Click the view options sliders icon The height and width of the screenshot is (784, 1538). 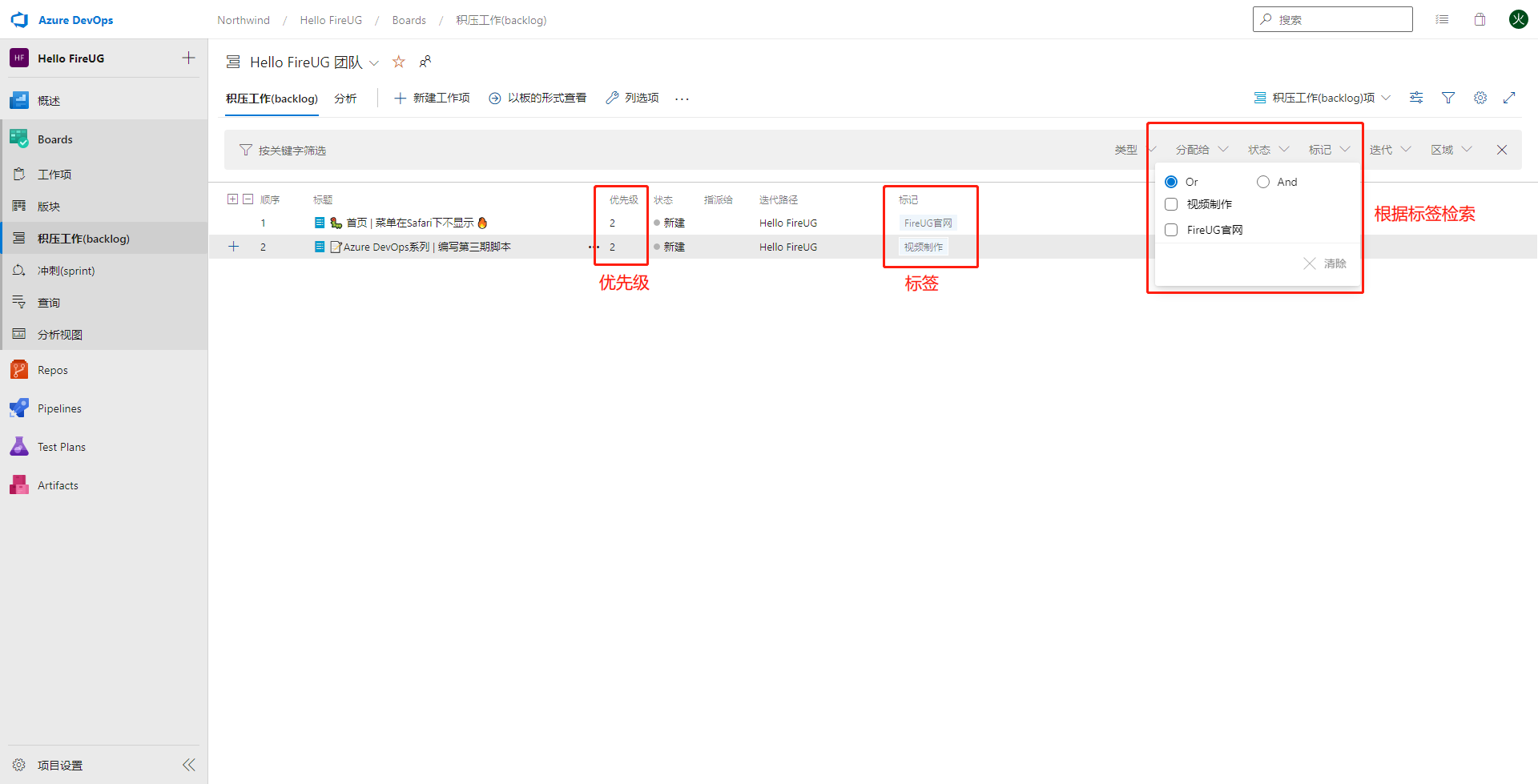coord(1416,98)
